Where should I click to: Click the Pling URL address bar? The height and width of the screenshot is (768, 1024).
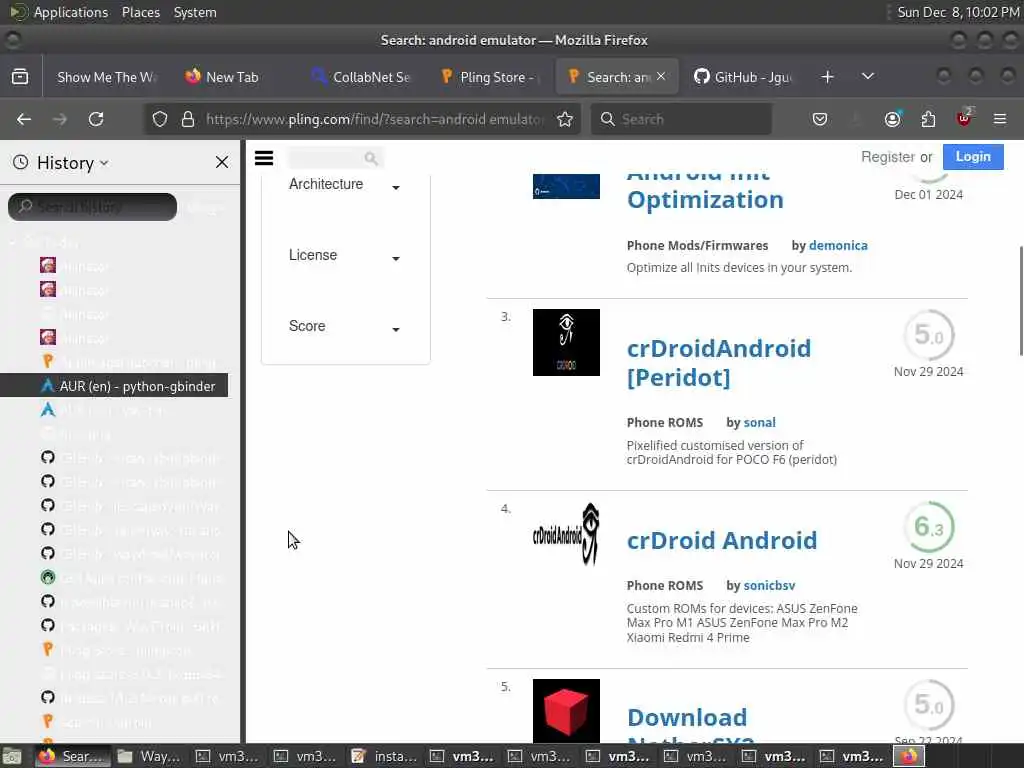[x=376, y=119]
